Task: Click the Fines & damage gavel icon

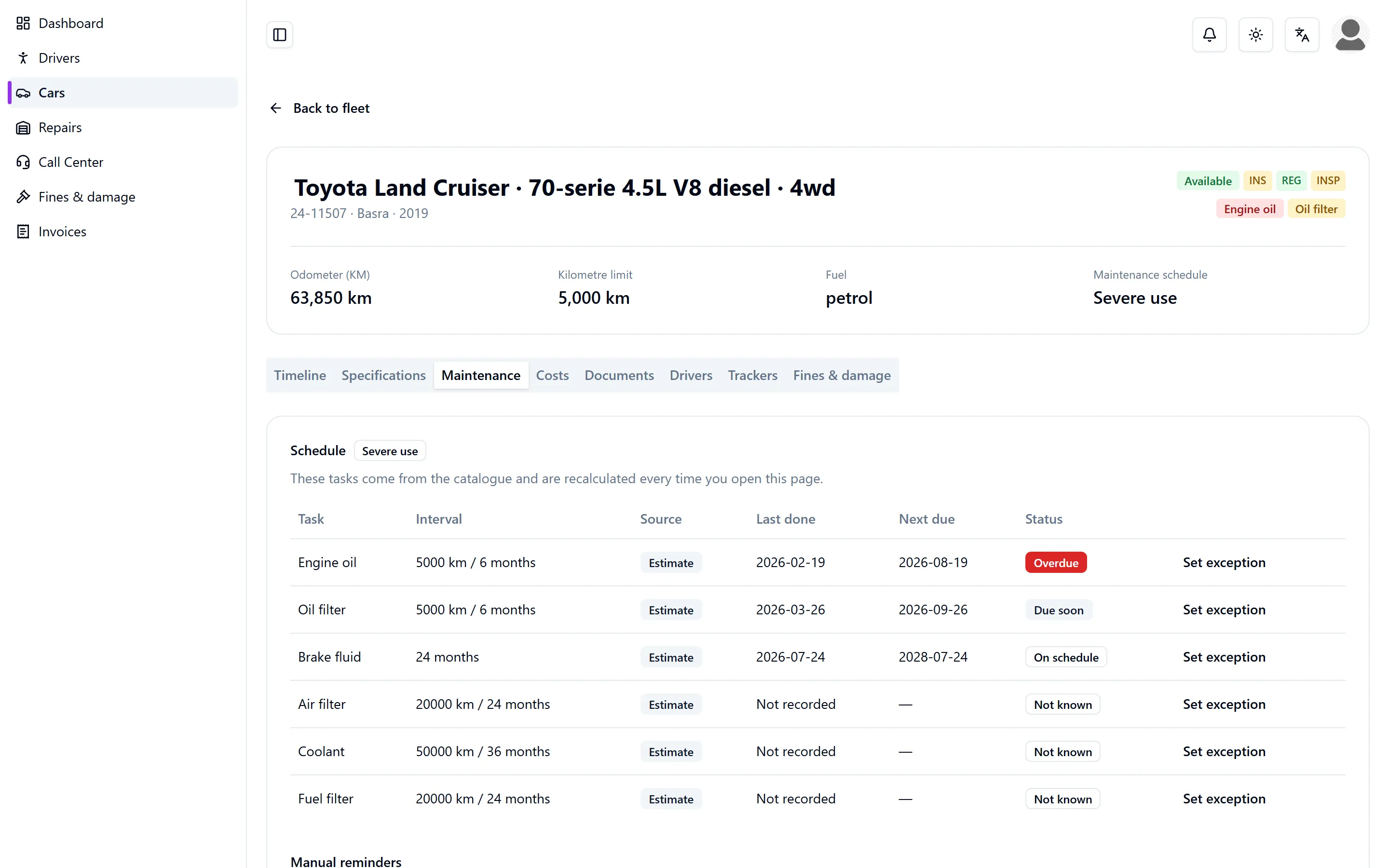Action: (23, 197)
